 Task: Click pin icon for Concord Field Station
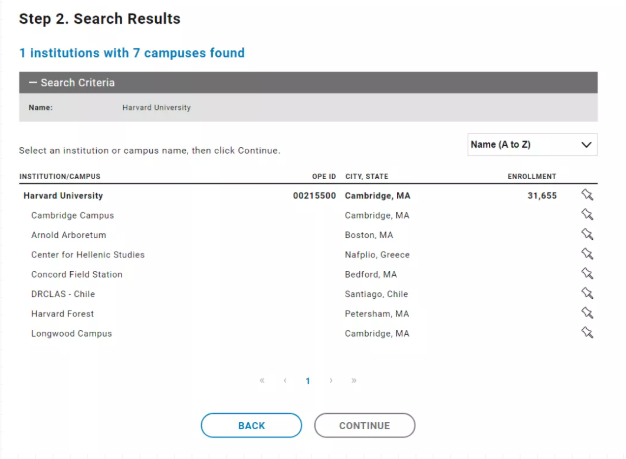[587, 274]
